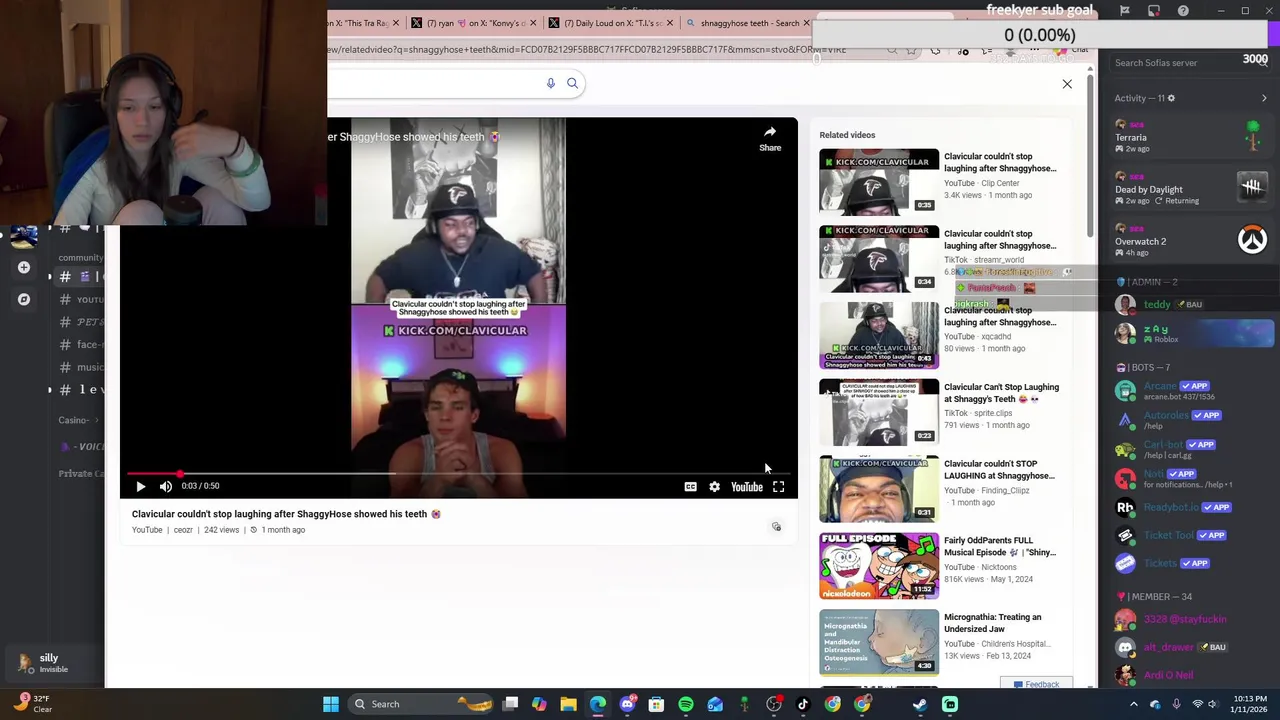Open File Explorer from the taskbar
Viewport: 1280px width, 720px height.
click(x=568, y=704)
